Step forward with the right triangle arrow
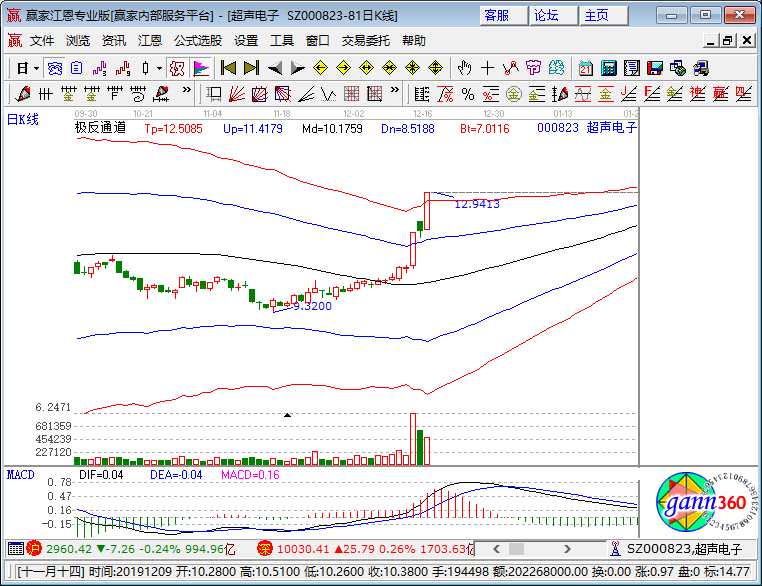Screen dimensions: 762x586 coord(297,68)
